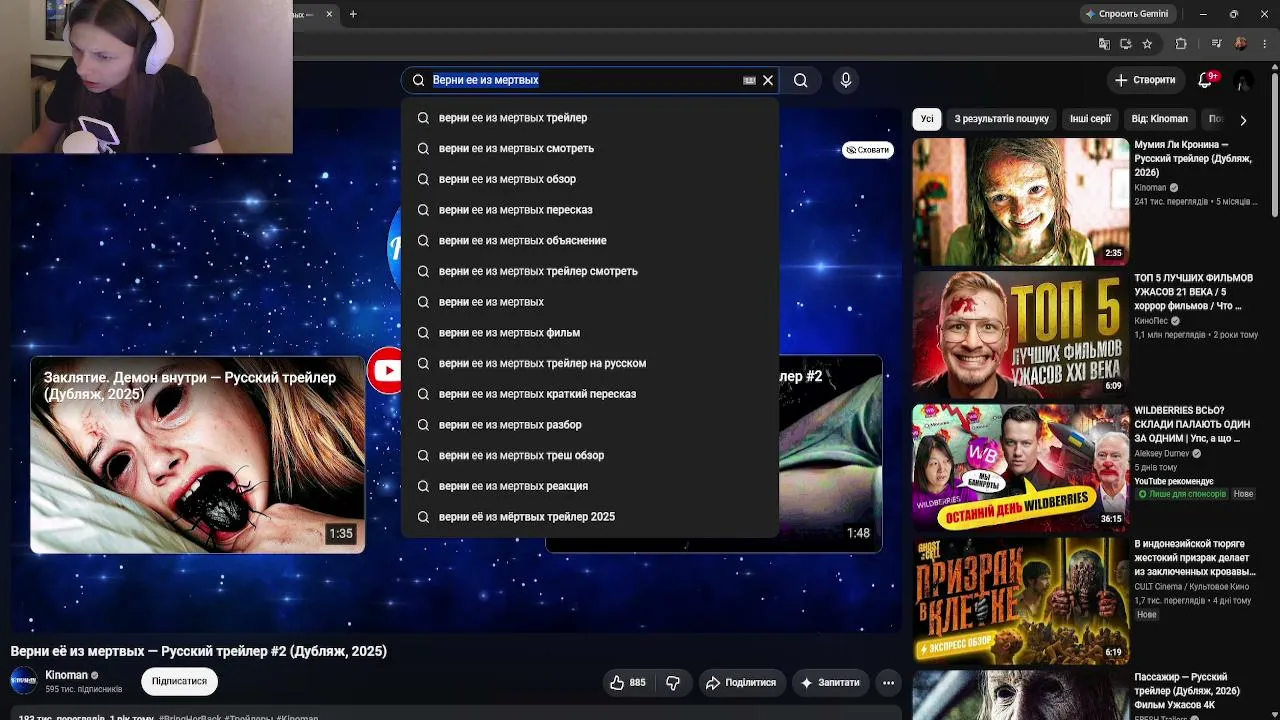The image size is (1280, 720).
Task: Open the КиноПес channel link
Action: pos(1151,321)
